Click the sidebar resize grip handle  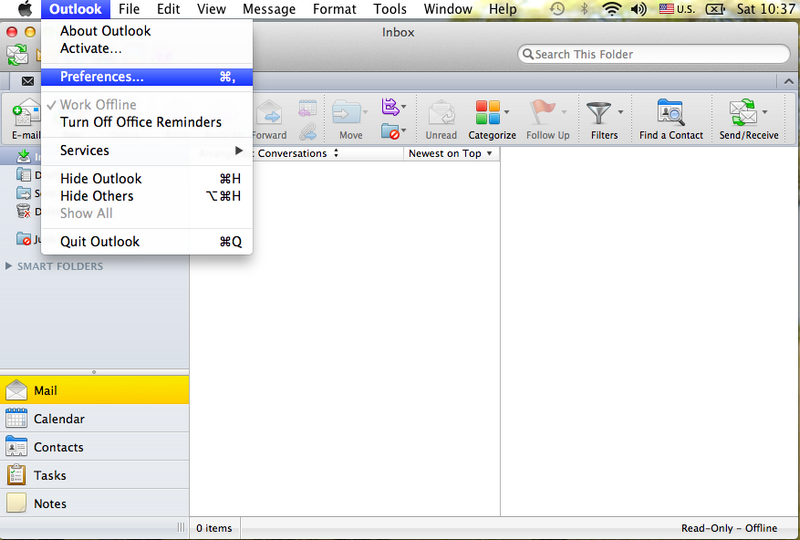coord(181,528)
